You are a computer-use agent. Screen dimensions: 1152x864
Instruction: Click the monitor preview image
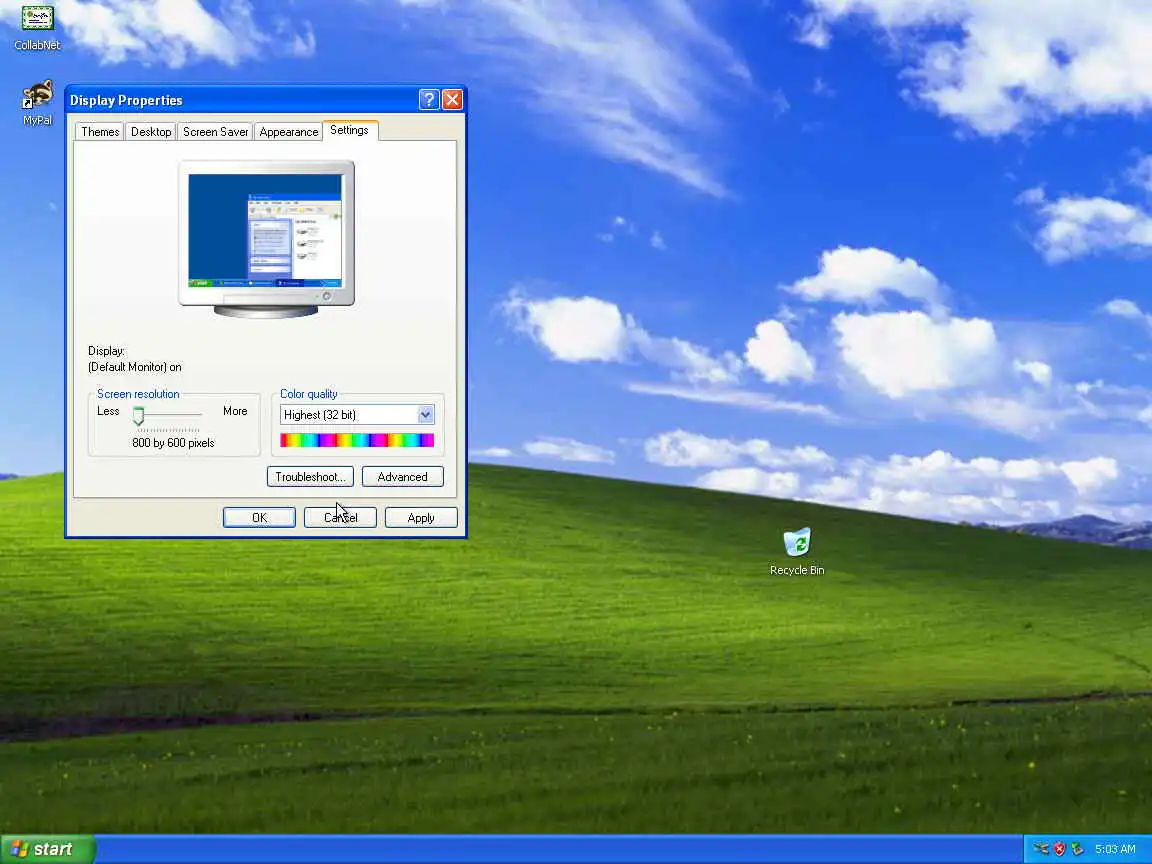coord(266,240)
